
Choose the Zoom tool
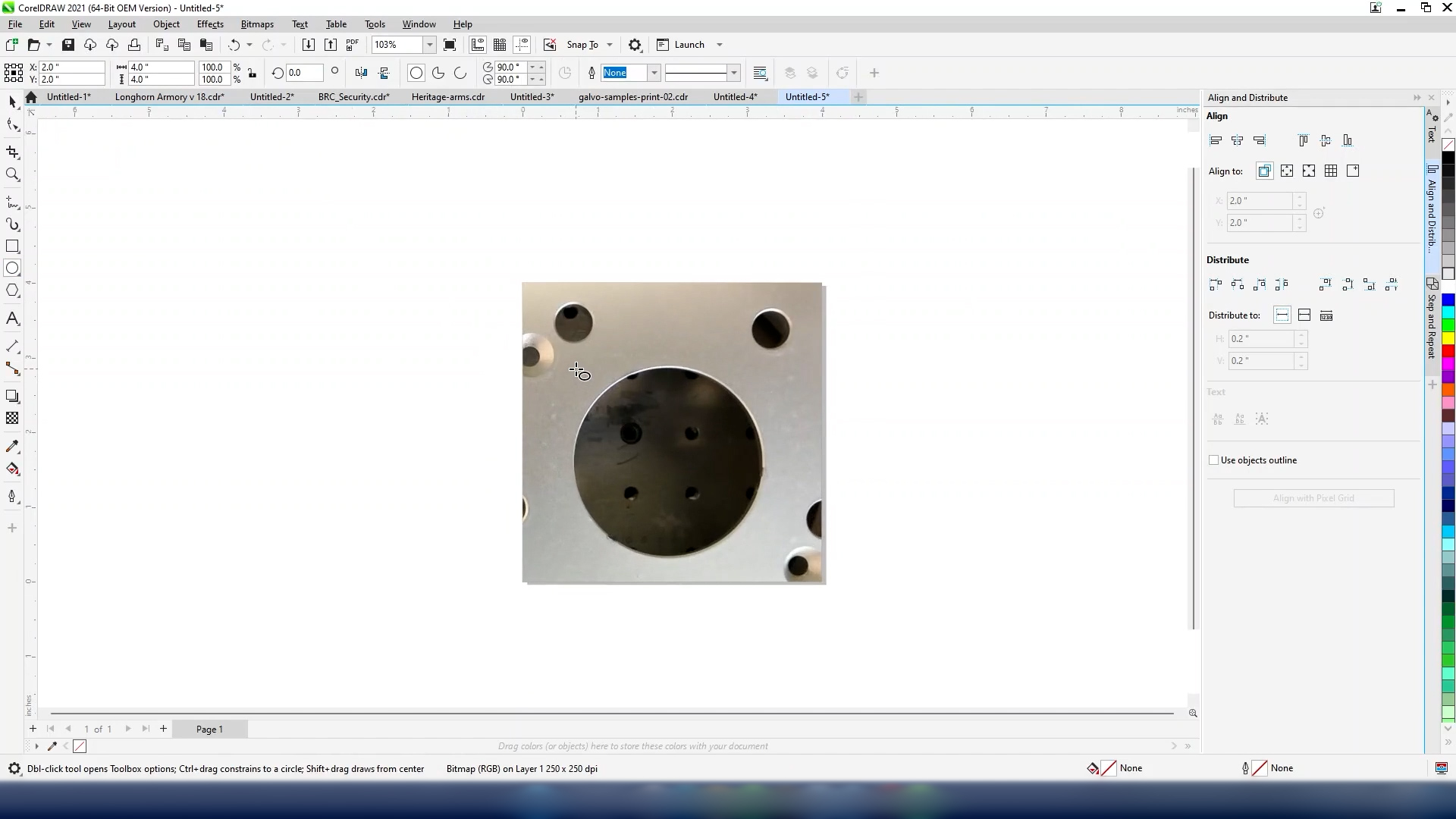coord(12,175)
